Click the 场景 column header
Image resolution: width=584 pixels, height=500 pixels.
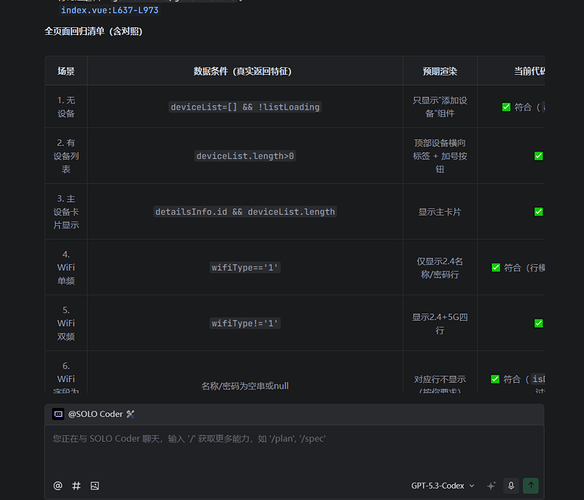click(66, 71)
